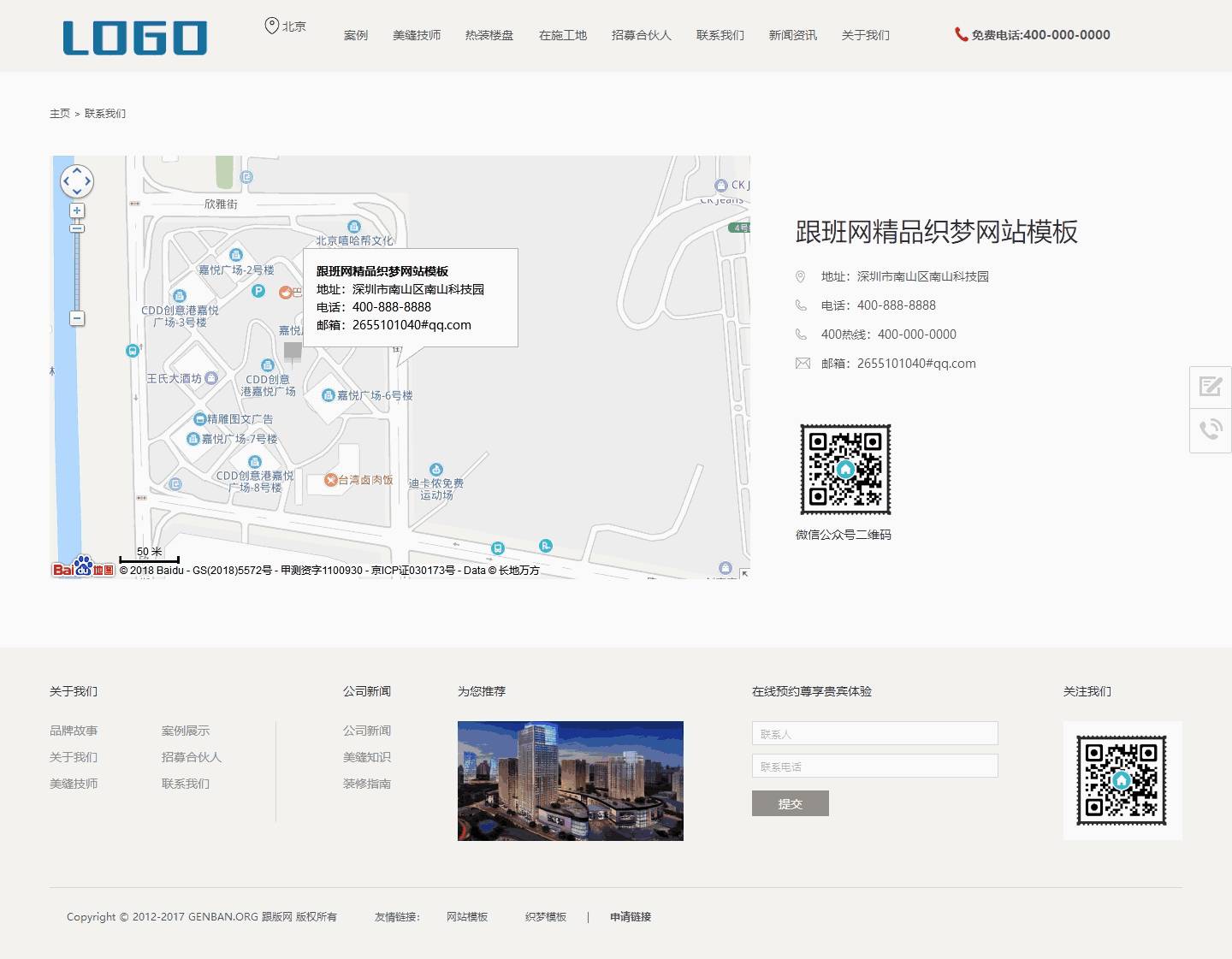Focus the 联系电话 input field
The width and height of the screenshot is (1232, 959).
[x=875, y=766]
